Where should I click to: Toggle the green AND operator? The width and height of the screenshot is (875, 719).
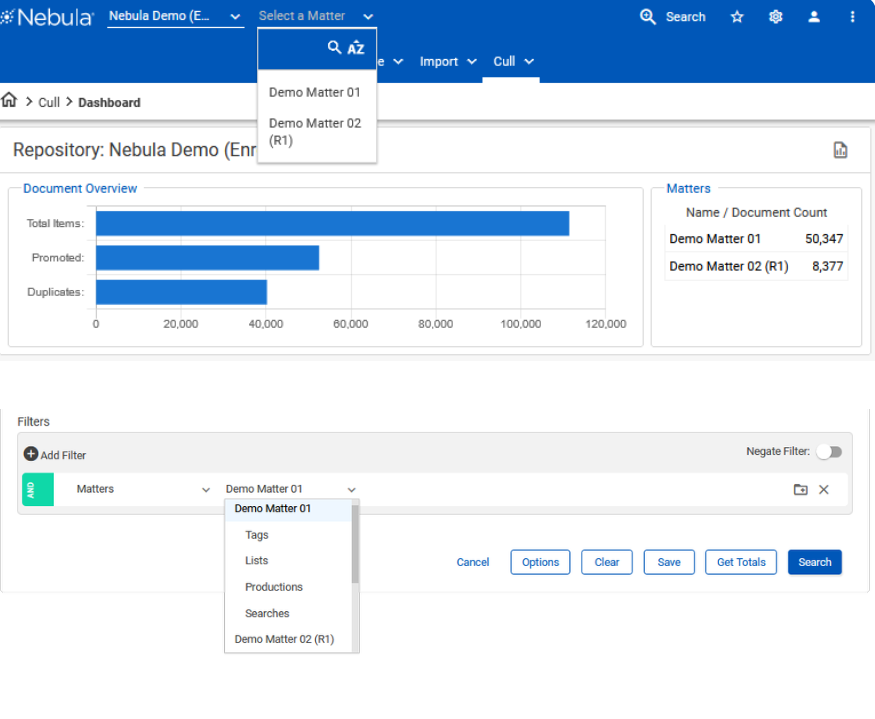tap(30, 490)
